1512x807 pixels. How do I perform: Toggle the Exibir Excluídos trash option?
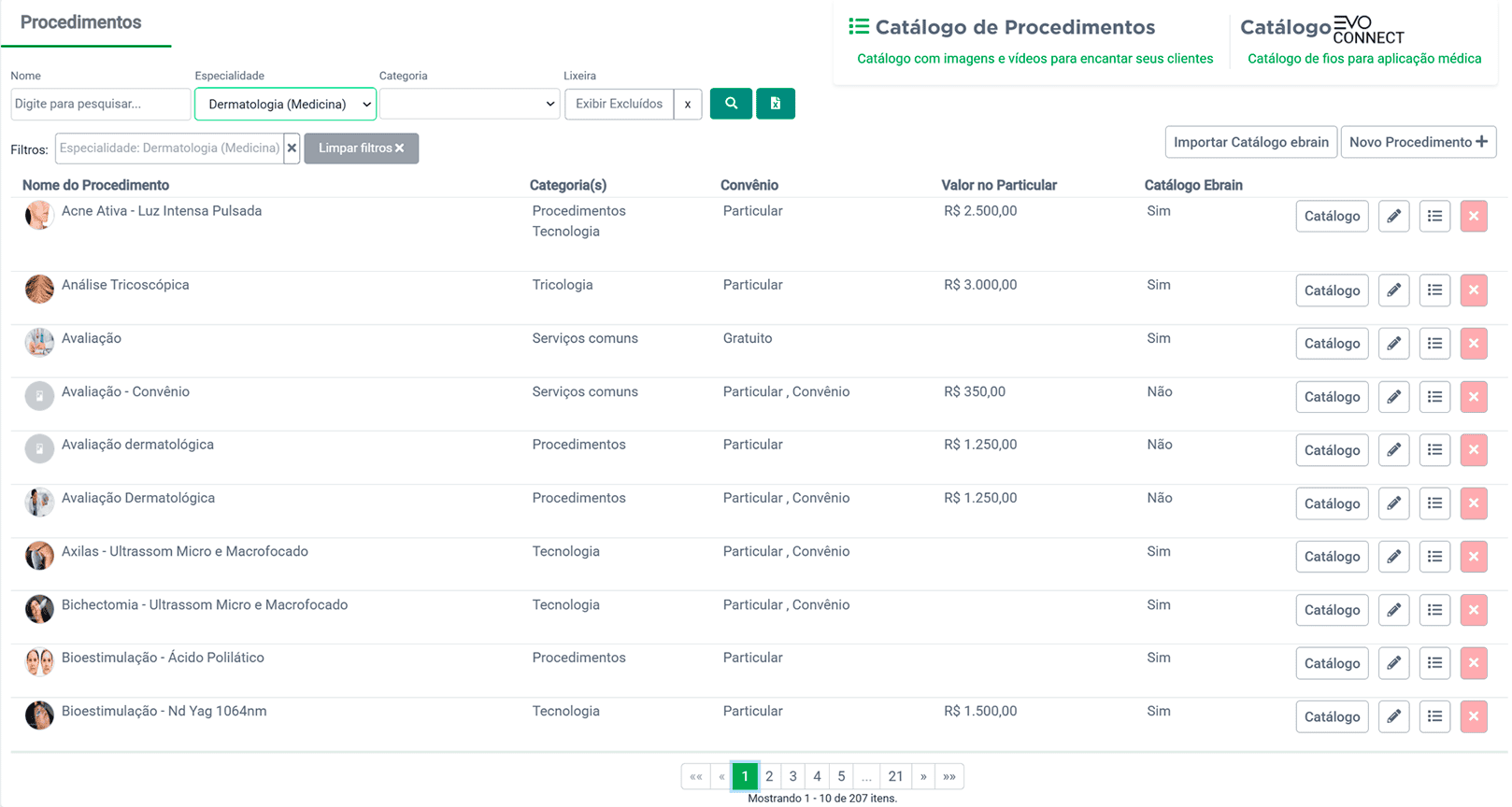619,104
